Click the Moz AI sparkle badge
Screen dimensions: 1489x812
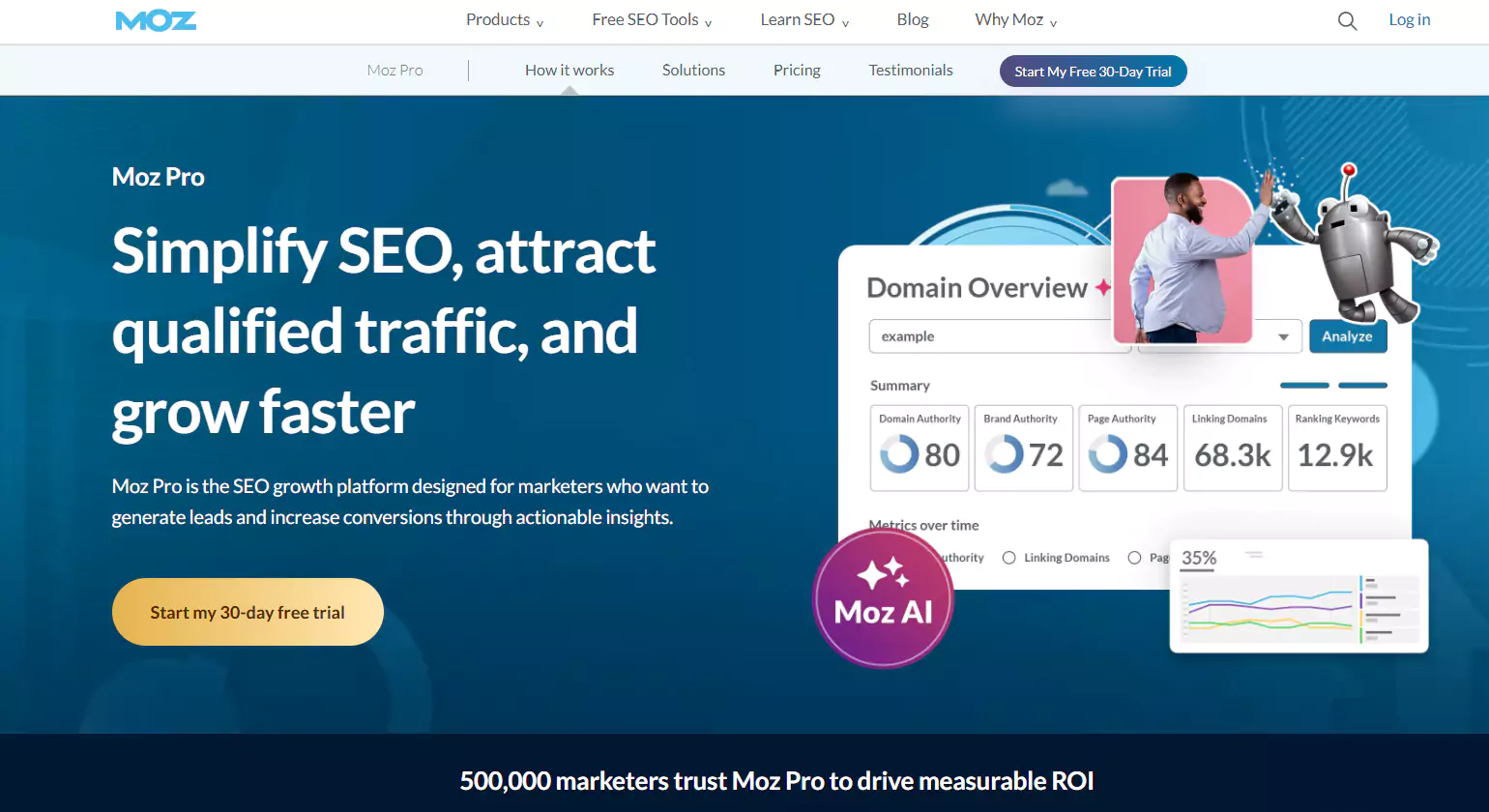882,598
